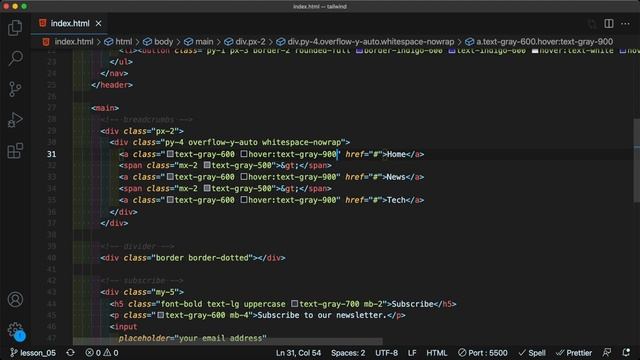Click the lesson_05 git branch indicator

33,353
